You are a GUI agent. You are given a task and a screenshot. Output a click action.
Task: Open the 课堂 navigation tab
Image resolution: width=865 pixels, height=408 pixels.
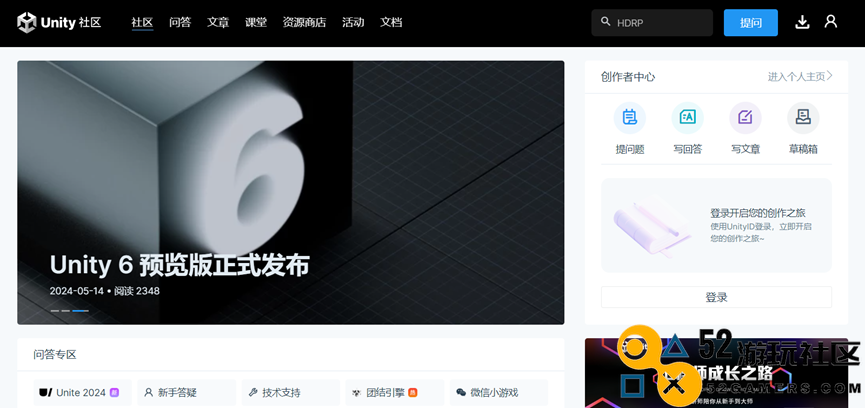pos(256,23)
